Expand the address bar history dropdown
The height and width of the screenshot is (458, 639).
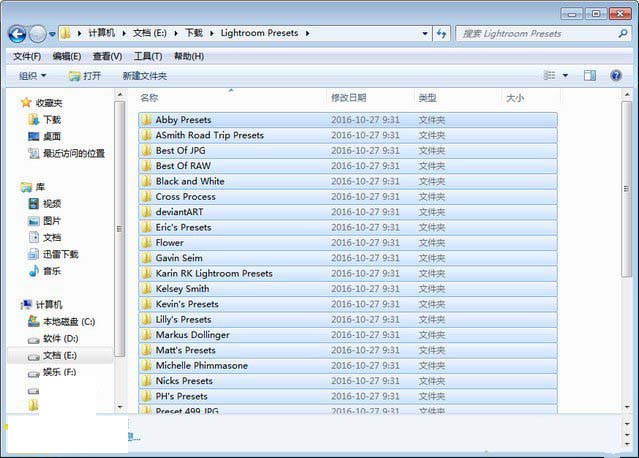click(x=425, y=33)
